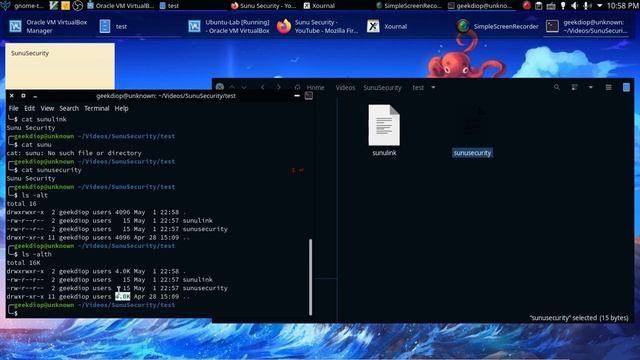Click Xournal entry in top panel
The width and height of the screenshot is (640, 360).
319,6
